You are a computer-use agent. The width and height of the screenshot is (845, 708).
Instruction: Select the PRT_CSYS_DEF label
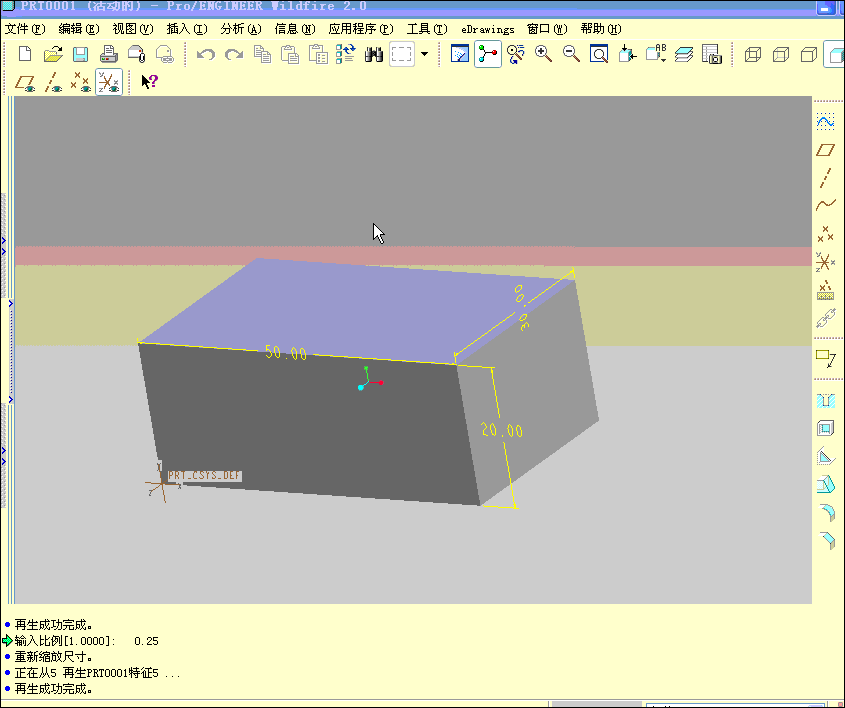click(204, 476)
